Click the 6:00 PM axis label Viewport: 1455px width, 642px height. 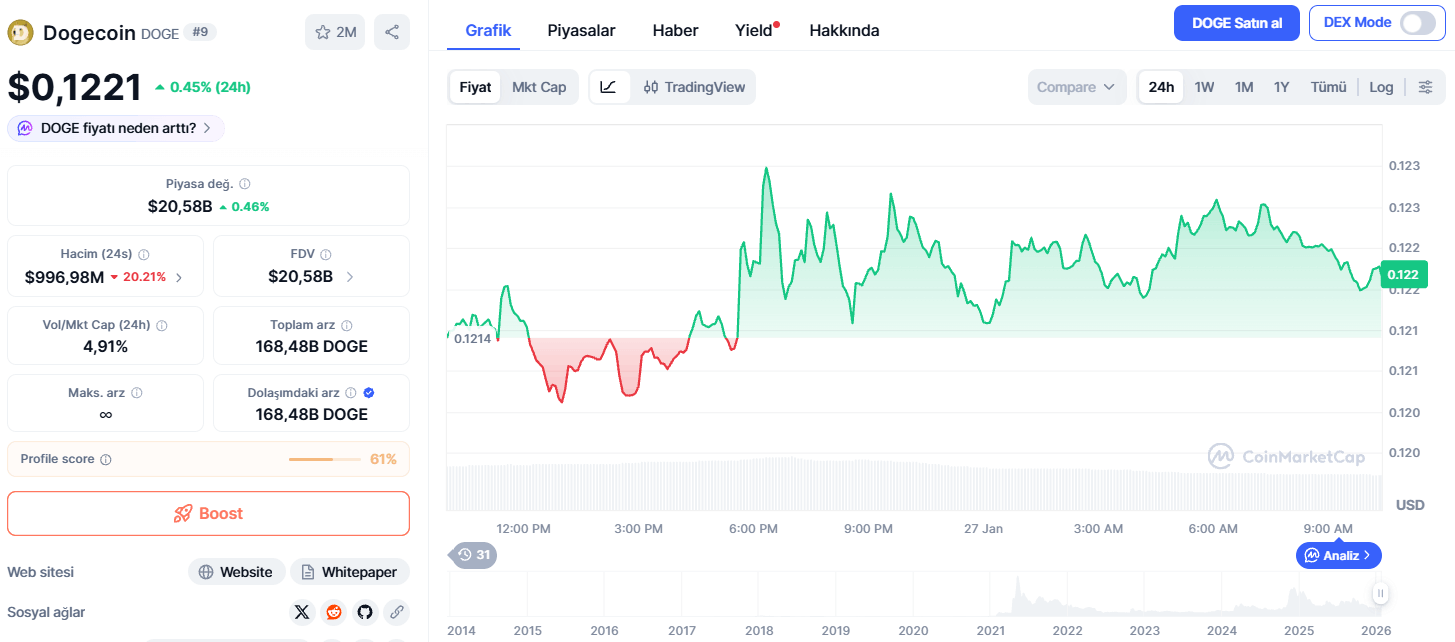coord(753,528)
